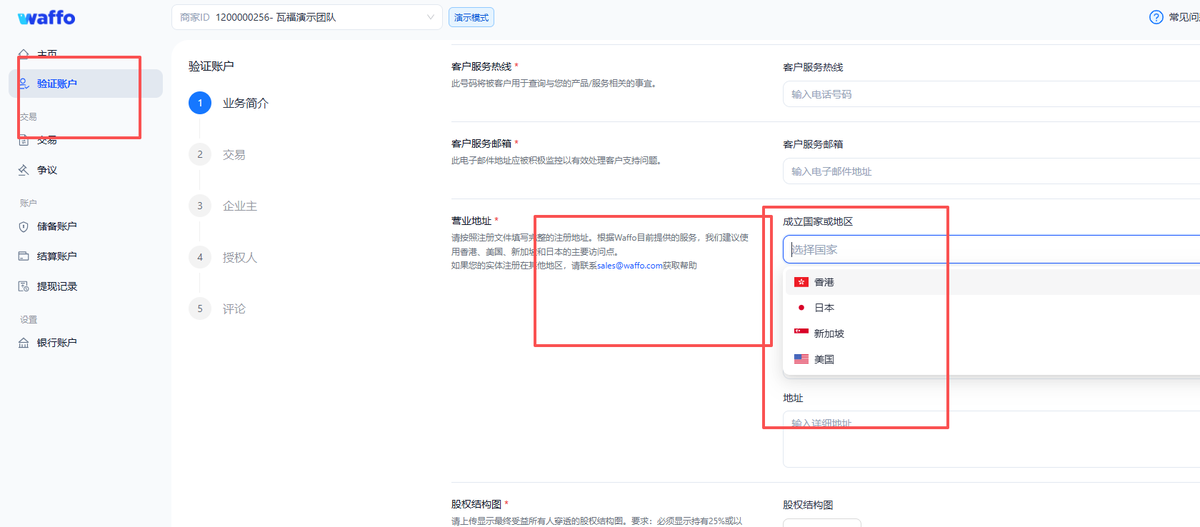The image size is (1200, 527).
Task: Click step 2 circle for 交易
Action: [200, 154]
